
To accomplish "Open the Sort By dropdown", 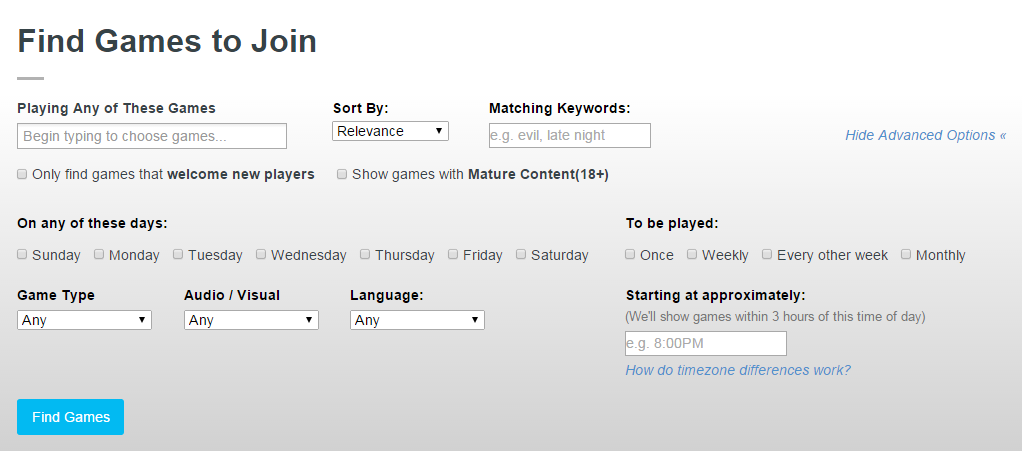I will [x=390, y=131].
